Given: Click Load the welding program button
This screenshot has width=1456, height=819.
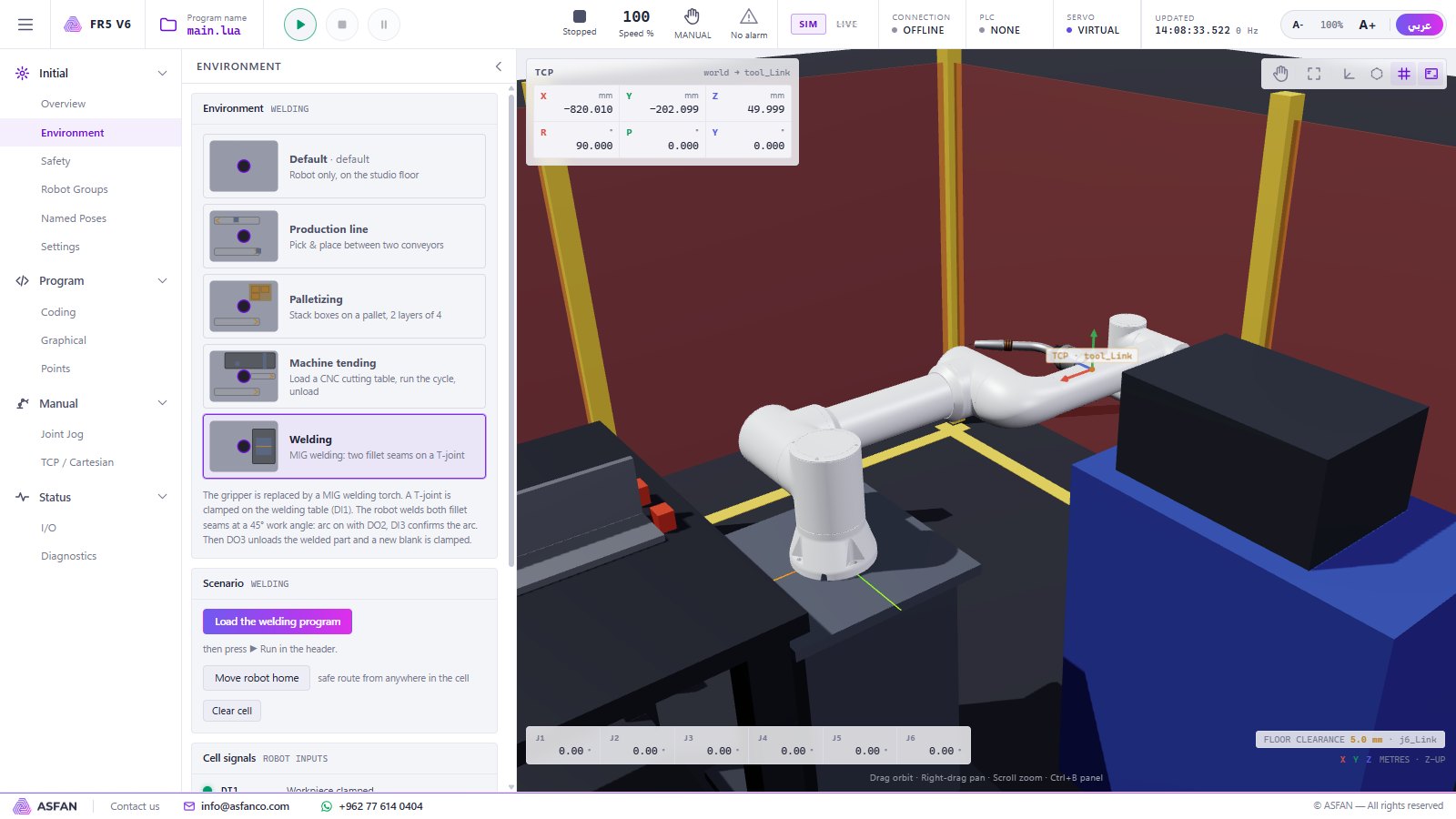Looking at the screenshot, I should coord(278,622).
